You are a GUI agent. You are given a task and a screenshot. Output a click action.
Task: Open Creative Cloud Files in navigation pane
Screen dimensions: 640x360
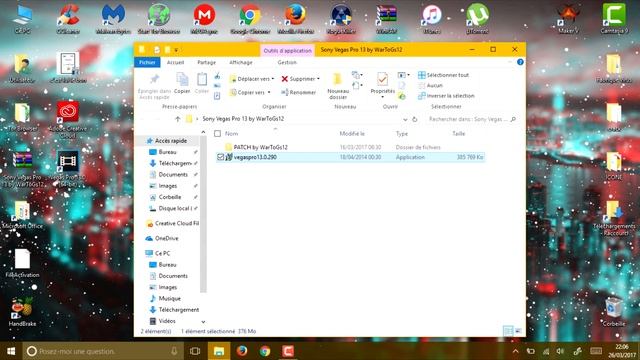click(x=176, y=224)
